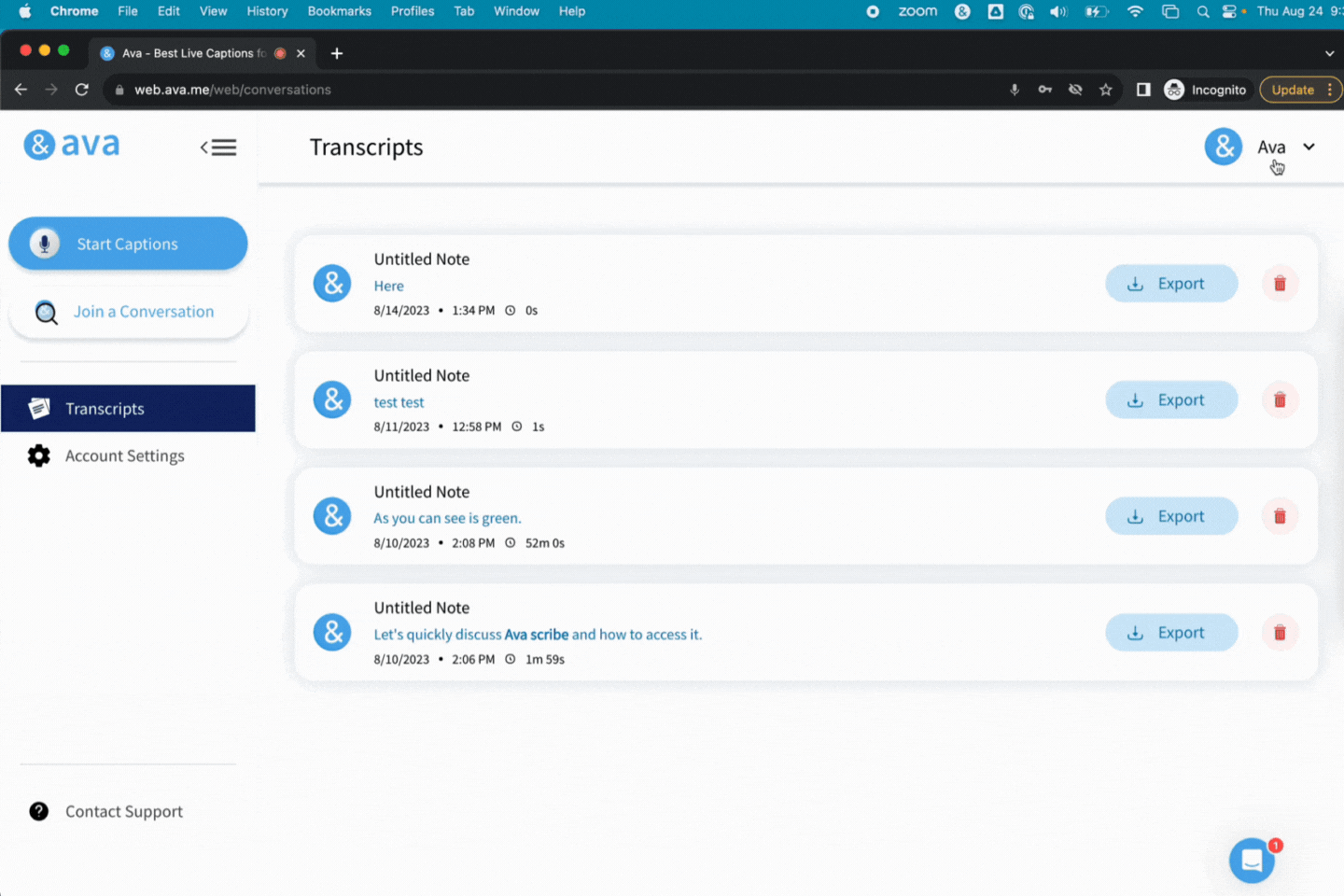Click the Incognito profile indicator
This screenshot has width=1344, height=896.
tap(1206, 90)
